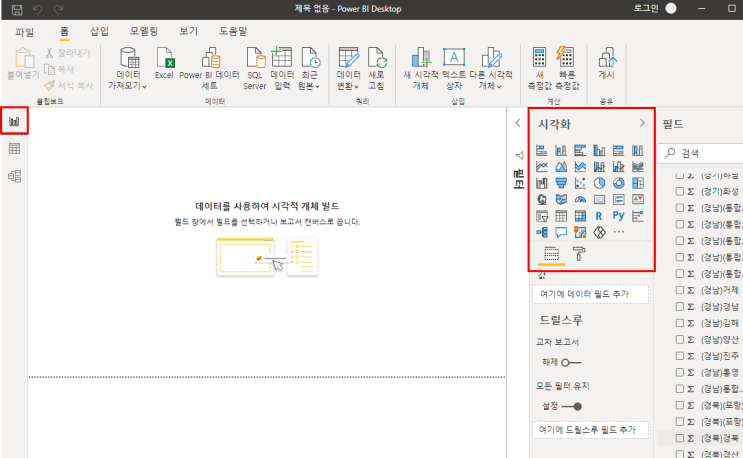The width and height of the screenshot is (743, 458).
Task: Select the R script visual
Action: tap(599, 216)
